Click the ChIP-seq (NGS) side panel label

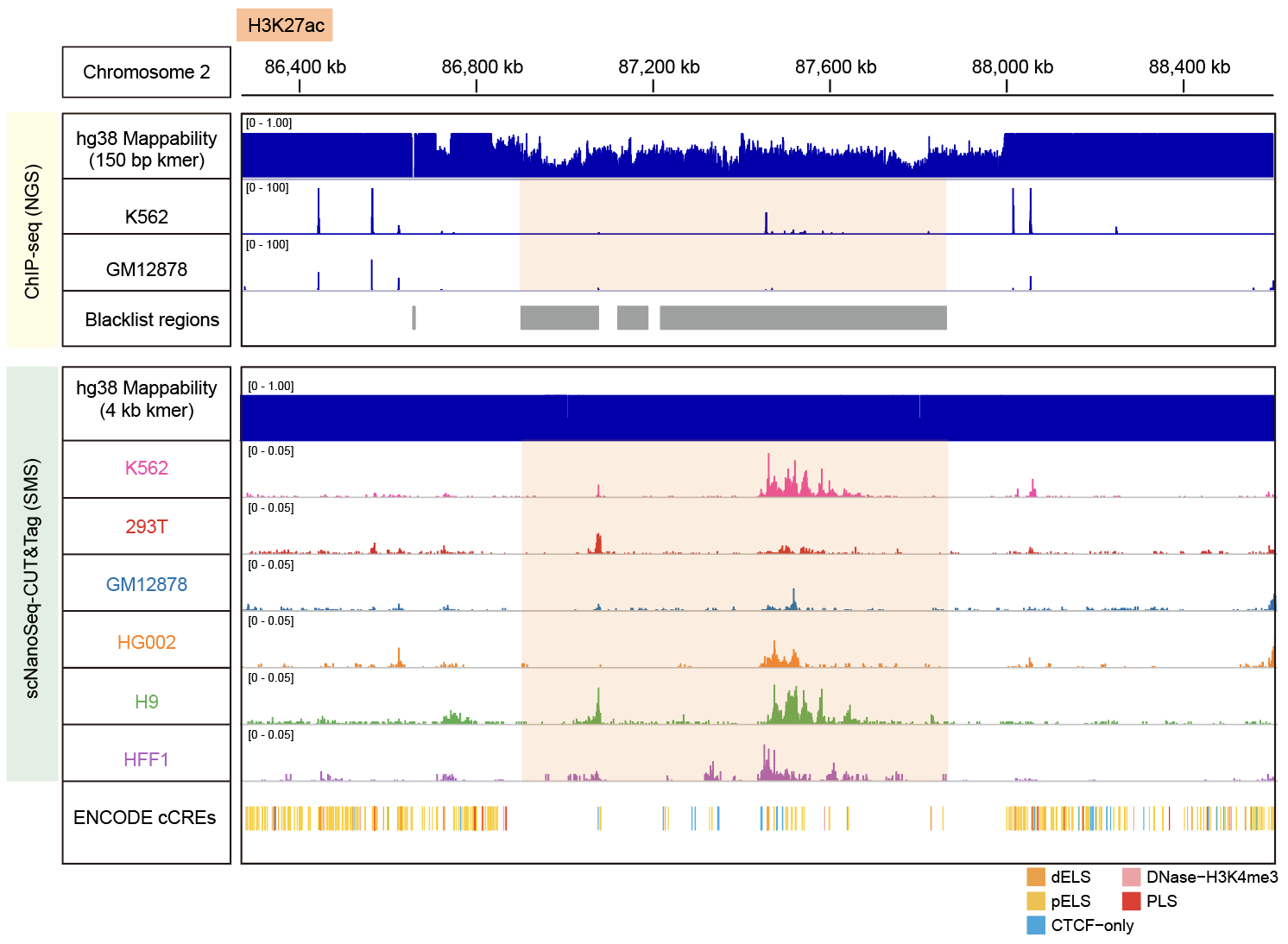pos(33,231)
